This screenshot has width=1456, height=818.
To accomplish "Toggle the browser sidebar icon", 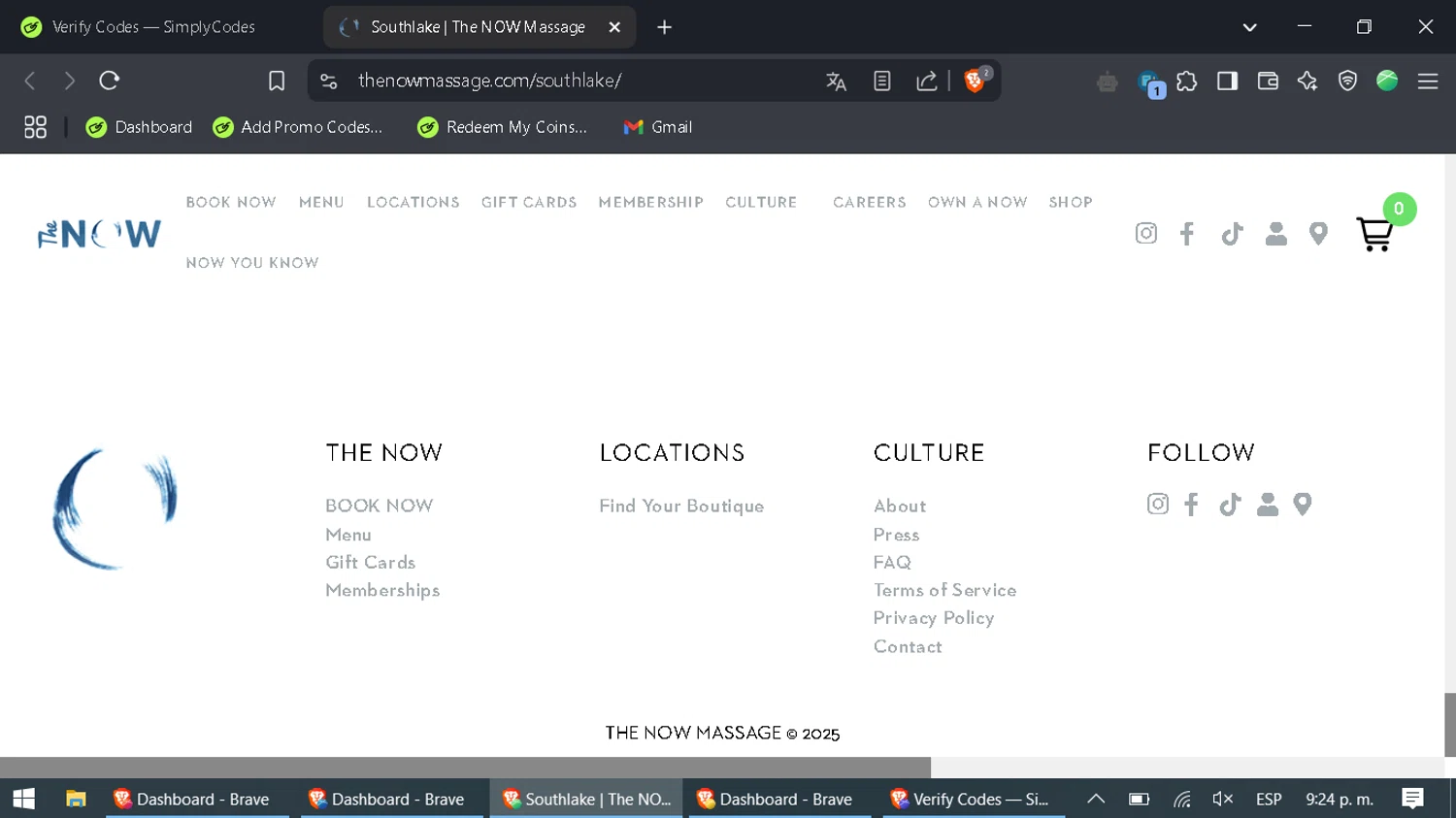I will click(1227, 82).
